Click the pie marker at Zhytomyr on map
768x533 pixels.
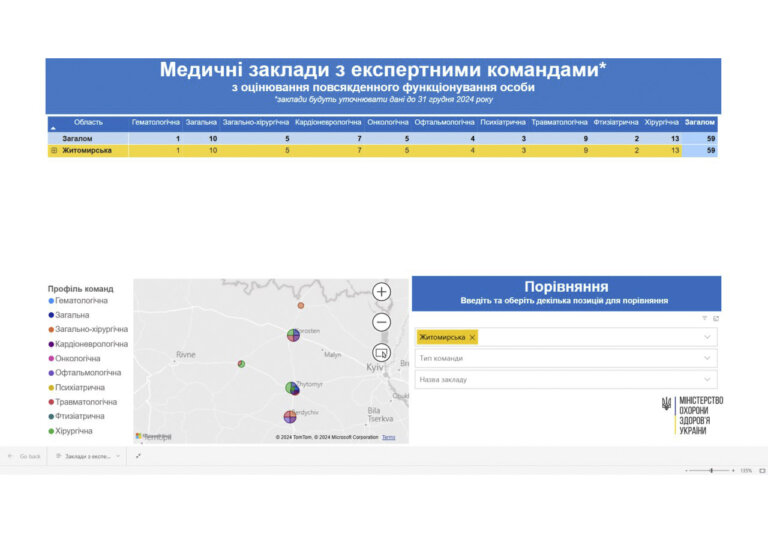click(292, 388)
